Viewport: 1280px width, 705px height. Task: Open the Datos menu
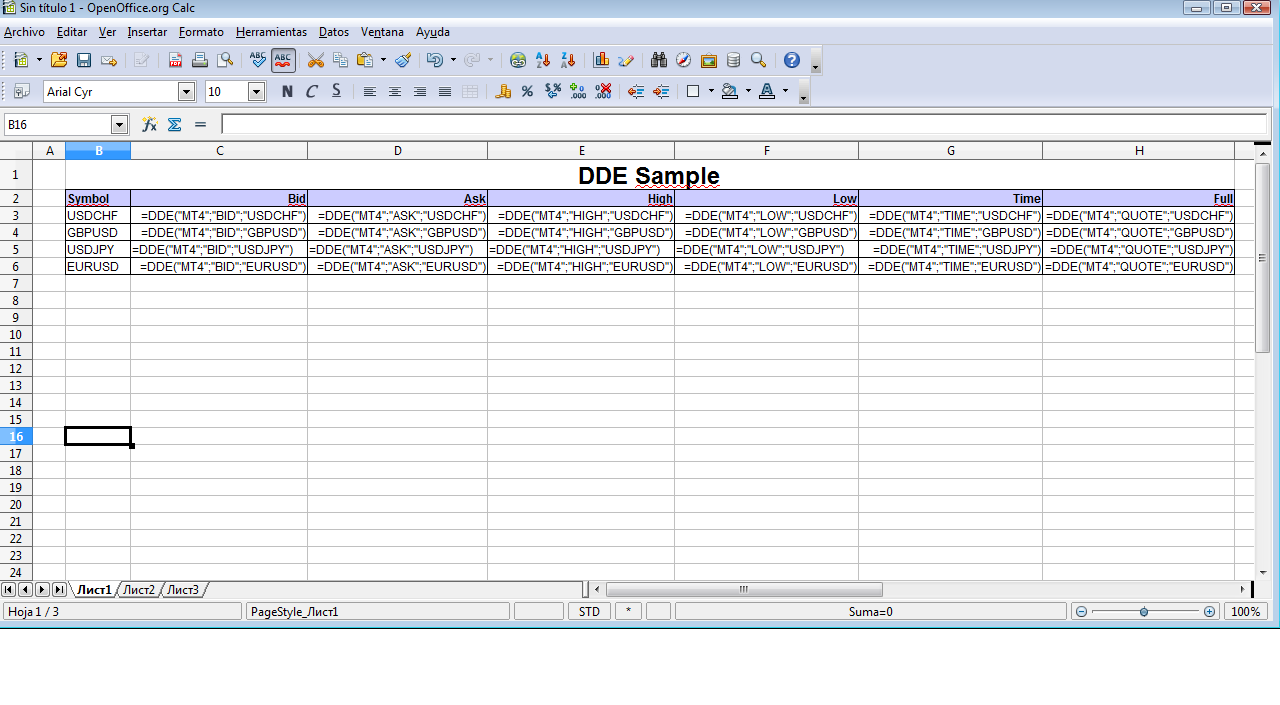click(x=334, y=32)
